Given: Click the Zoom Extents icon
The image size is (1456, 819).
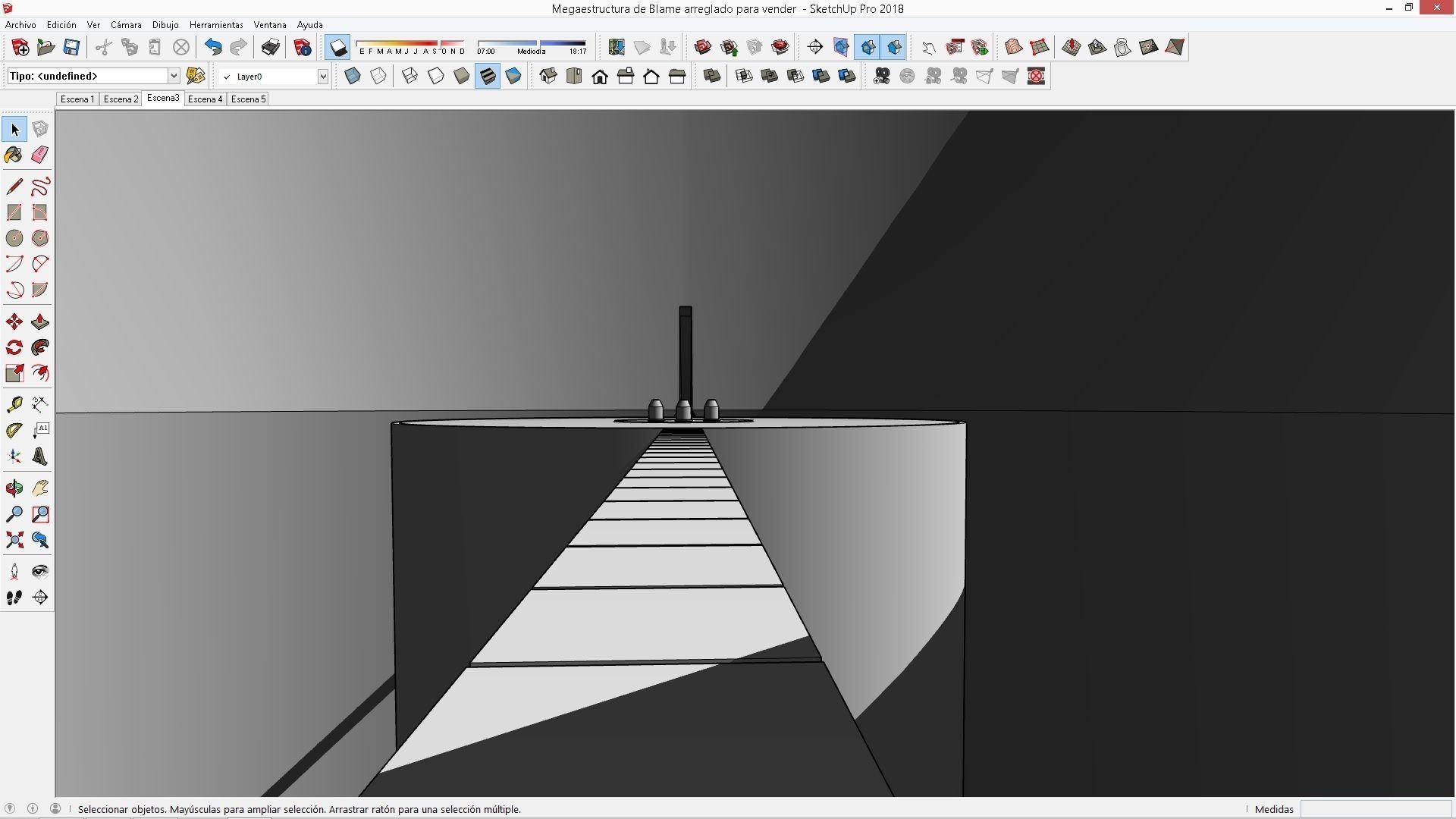Looking at the screenshot, I should tap(14, 540).
